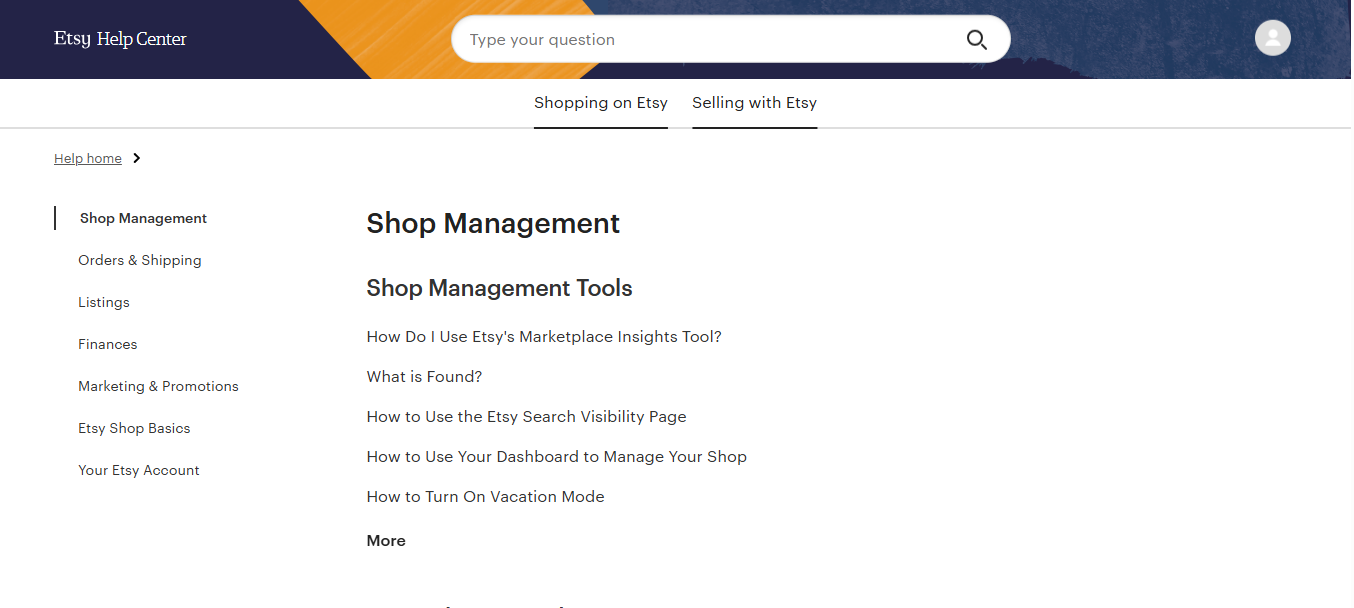1354x608 pixels.
Task: Click the Shop Management page heading
Action: [x=493, y=223]
